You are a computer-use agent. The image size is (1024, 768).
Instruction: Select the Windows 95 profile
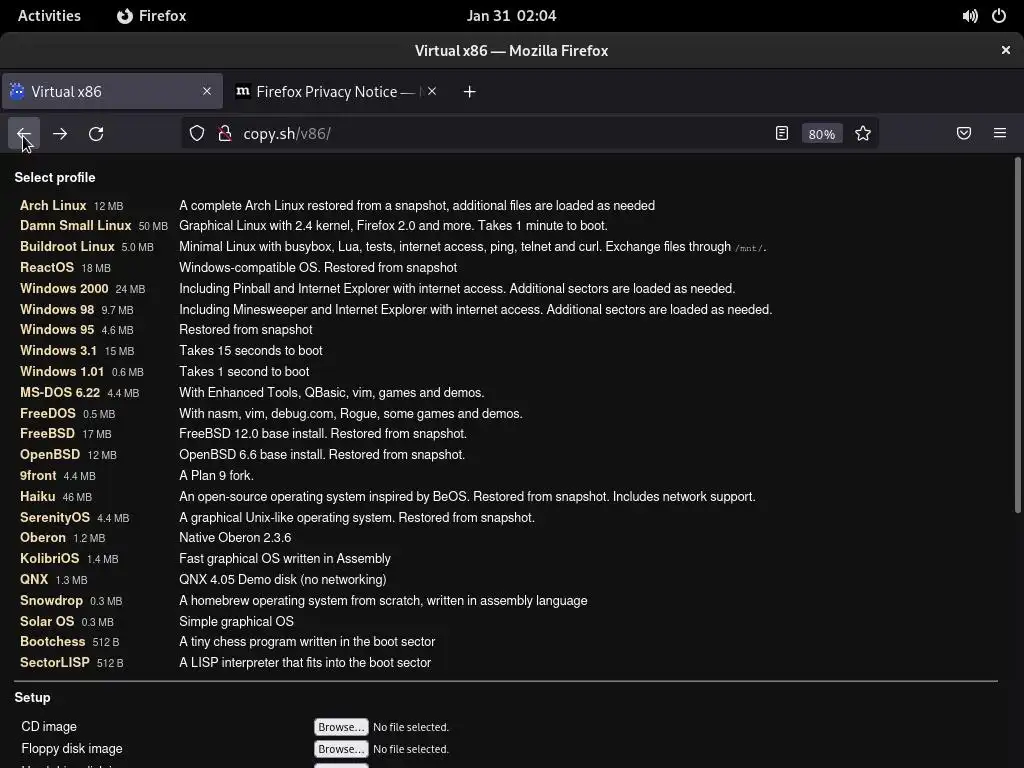coord(57,329)
